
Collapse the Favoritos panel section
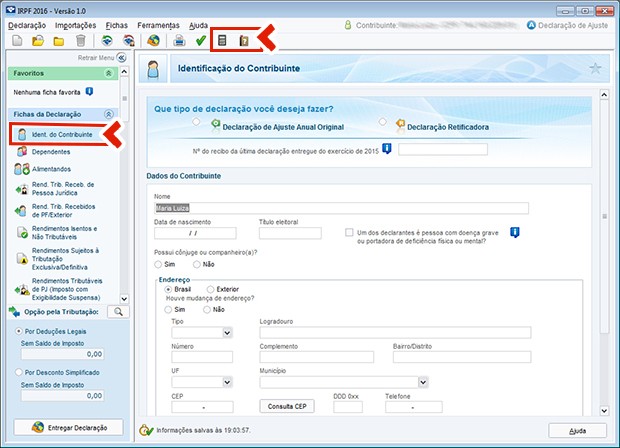point(108,74)
